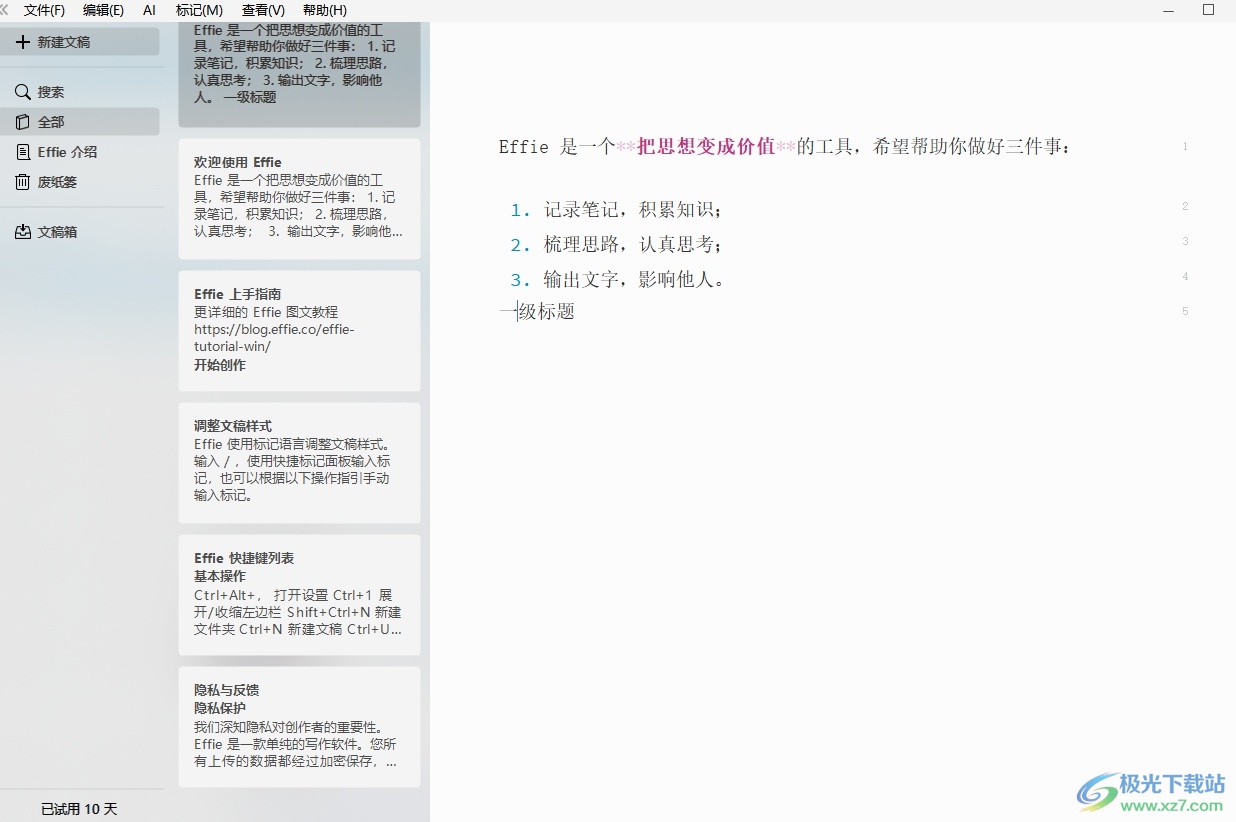Click line number 5 in editor margin
The width and height of the screenshot is (1236, 822).
tap(1185, 312)
